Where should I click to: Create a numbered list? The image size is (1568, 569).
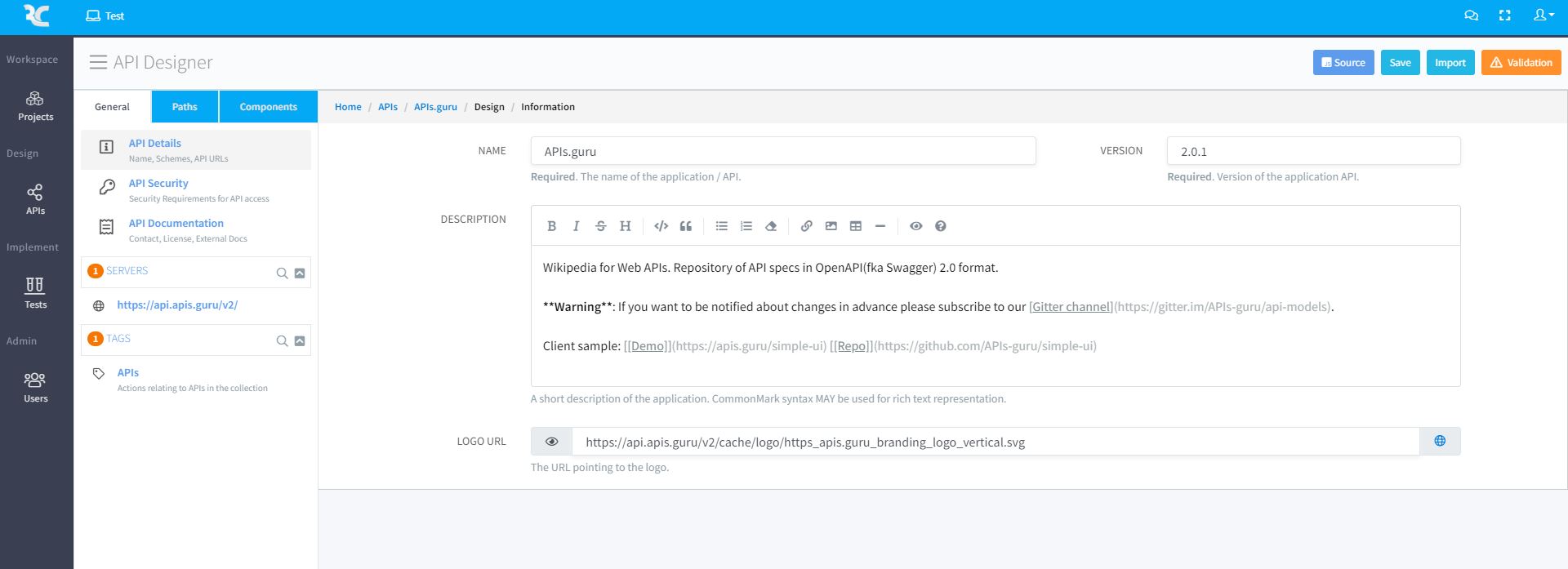pos(746,226)
